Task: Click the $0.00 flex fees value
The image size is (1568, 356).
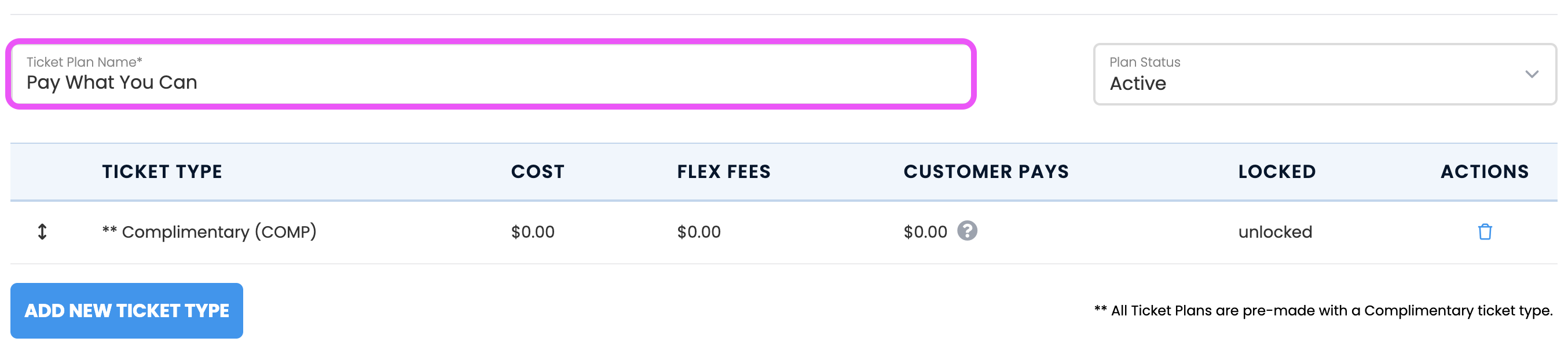Action: pos(699,233)
